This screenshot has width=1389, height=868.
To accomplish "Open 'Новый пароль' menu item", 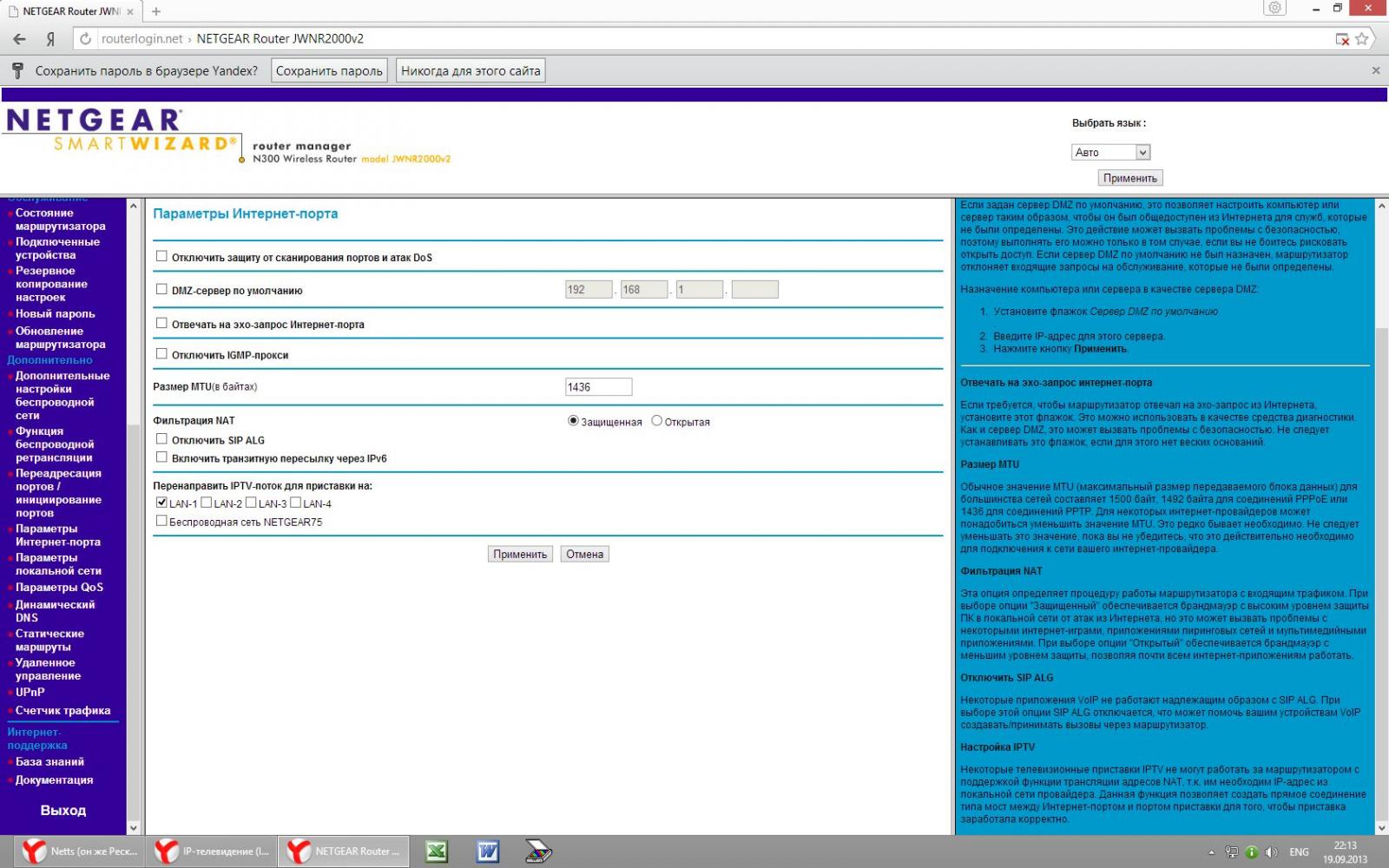I will [x=56, y=313].
